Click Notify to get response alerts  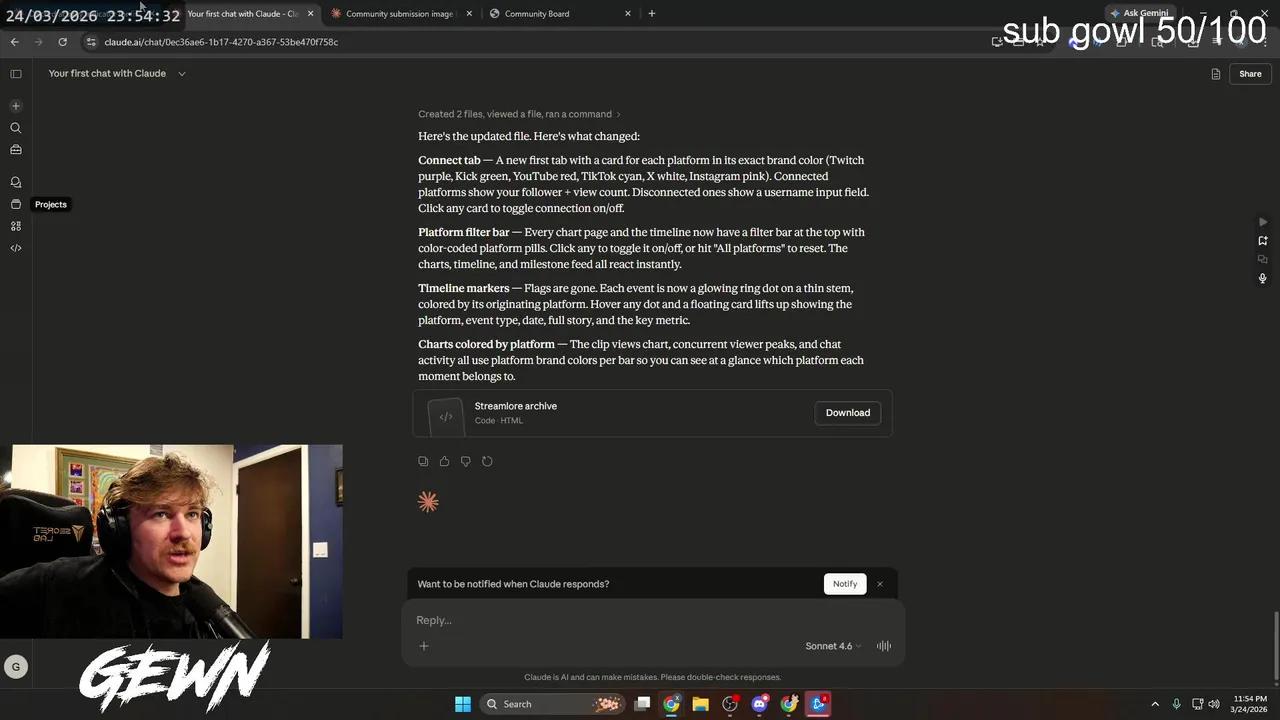pos(845,584)
